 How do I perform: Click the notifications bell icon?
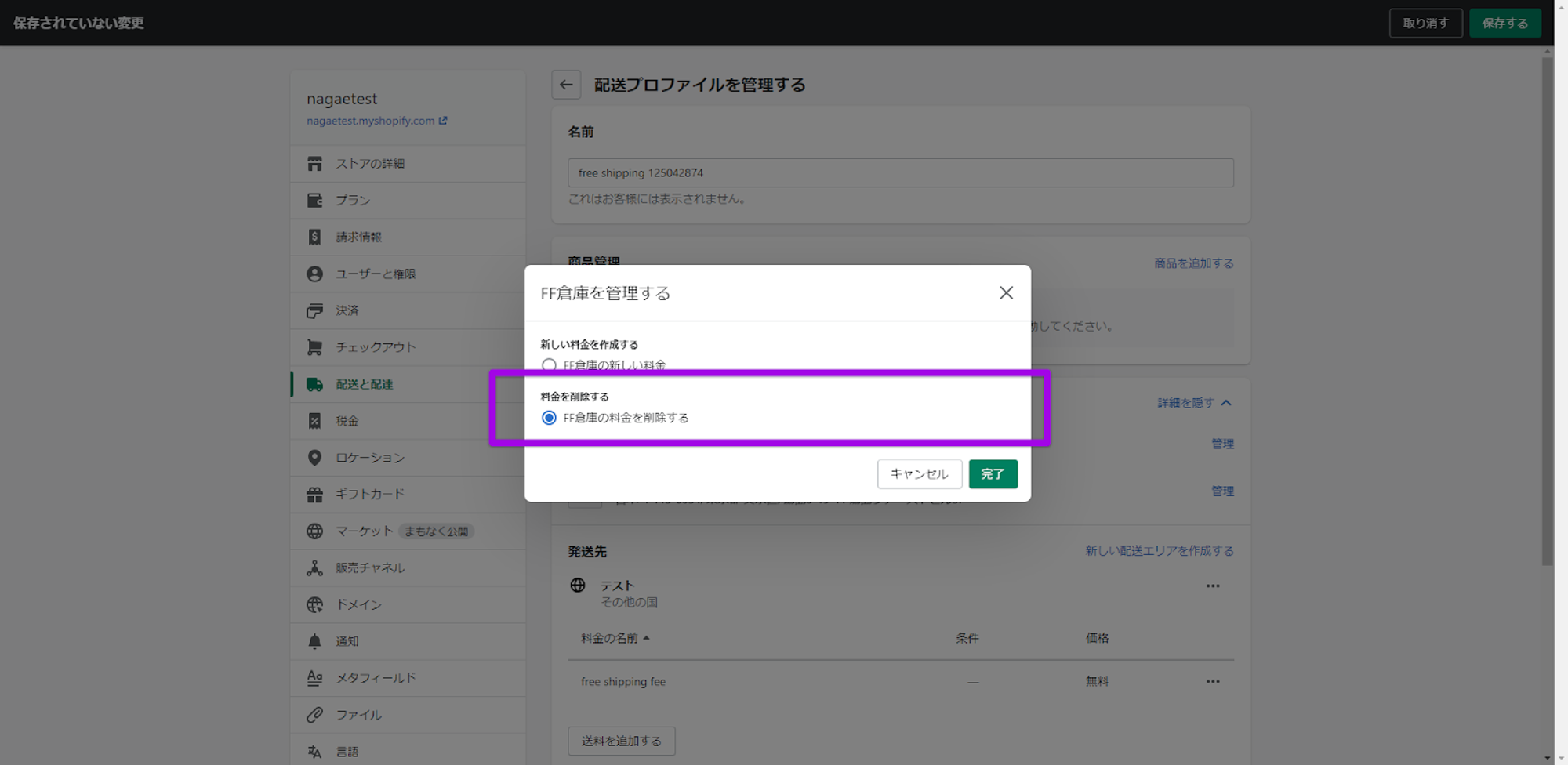pos(314,641)
